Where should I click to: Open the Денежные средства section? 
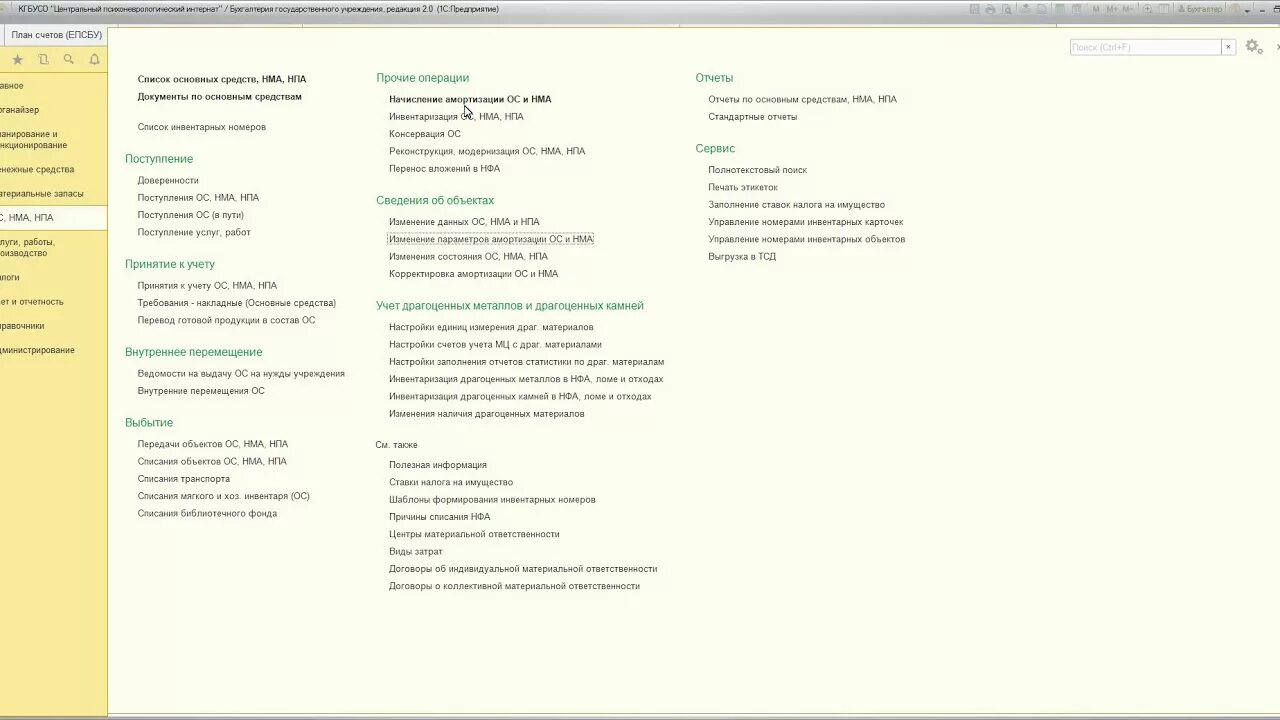tap(37, 169)
